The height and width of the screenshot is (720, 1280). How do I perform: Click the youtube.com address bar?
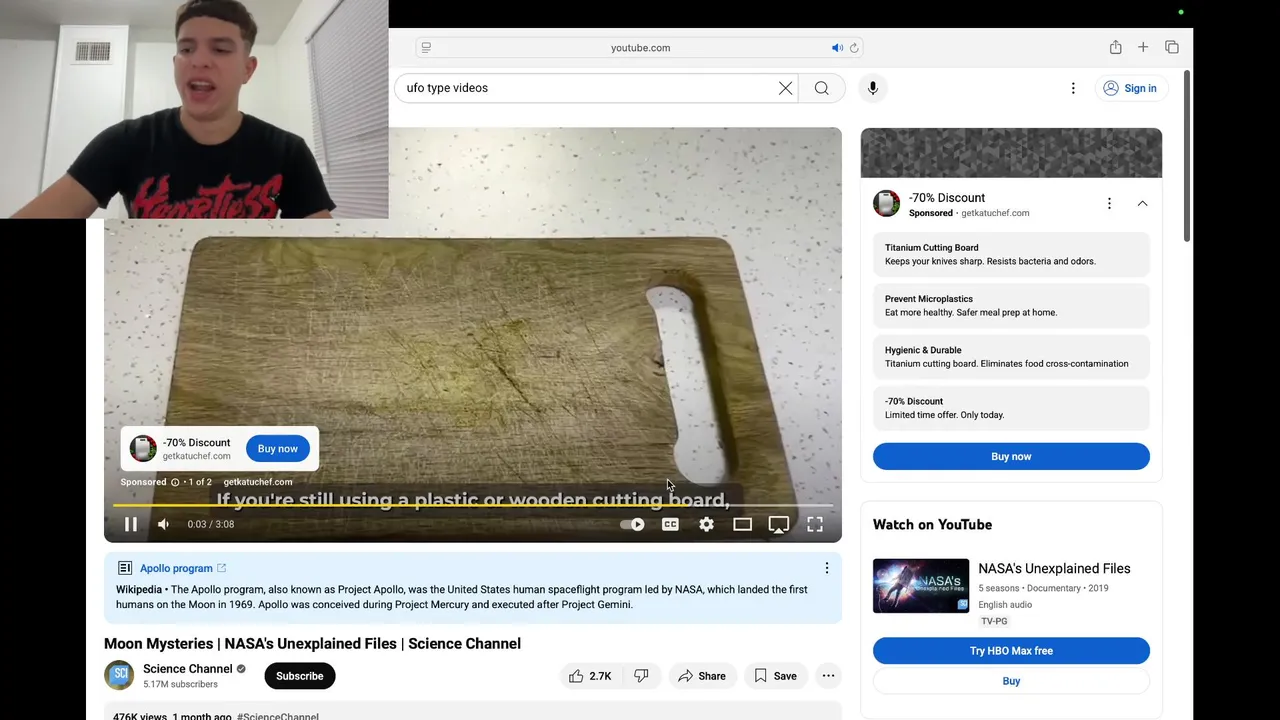pos(640,47)
